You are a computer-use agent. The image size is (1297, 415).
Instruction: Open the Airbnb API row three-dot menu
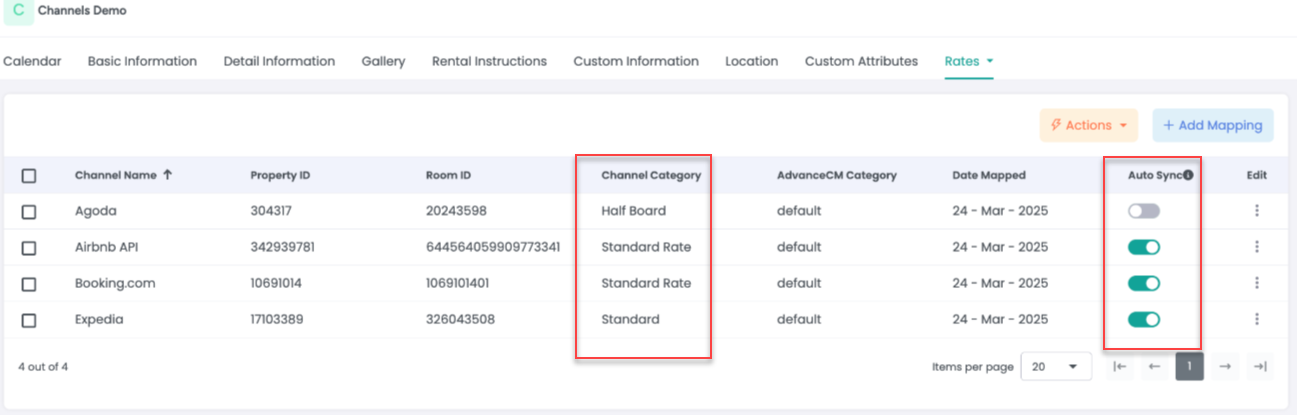tap(1256, 247)
